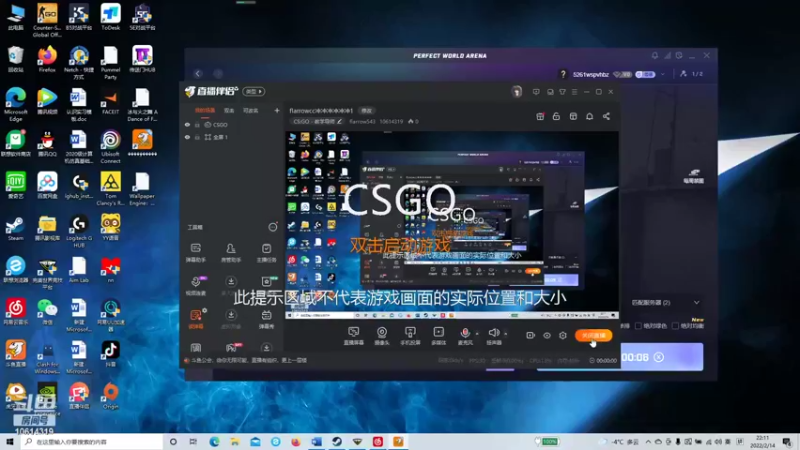This screenshot has height=450, width=800.
Task: Select the 全屏1 source row
Action: coord(232,137)
